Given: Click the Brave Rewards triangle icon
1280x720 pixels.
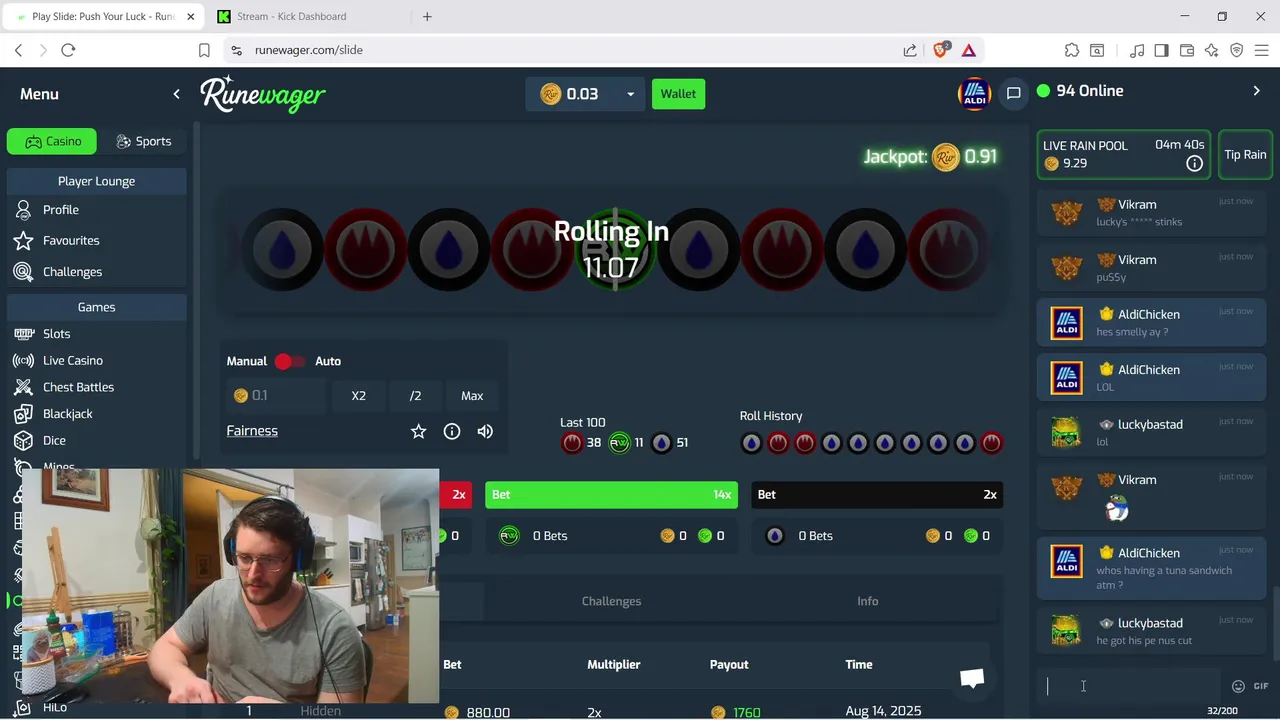Looking at the screenshot, I should click(969, 50).
